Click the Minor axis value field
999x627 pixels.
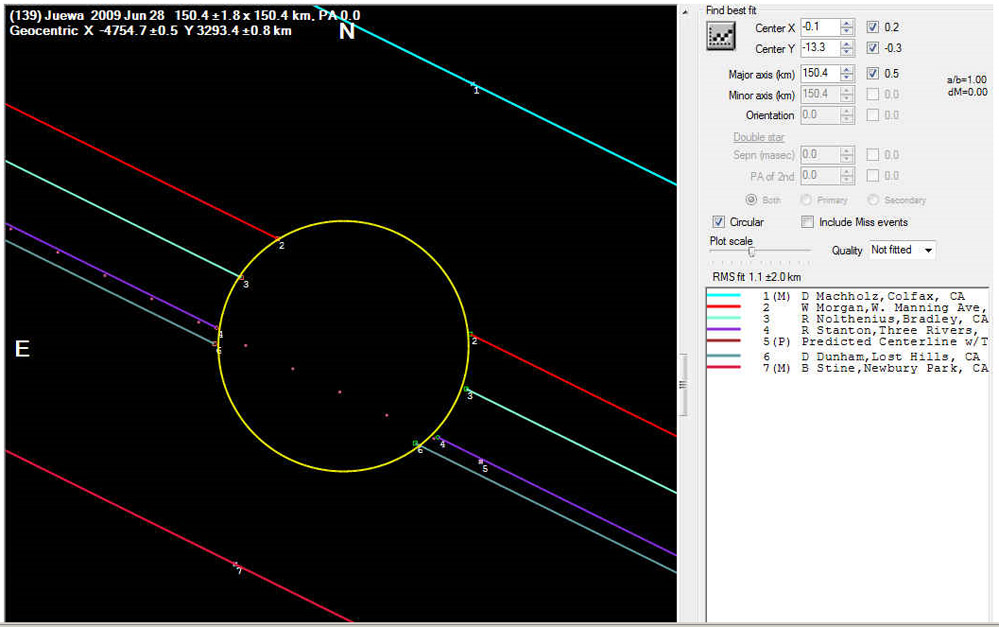820,94
